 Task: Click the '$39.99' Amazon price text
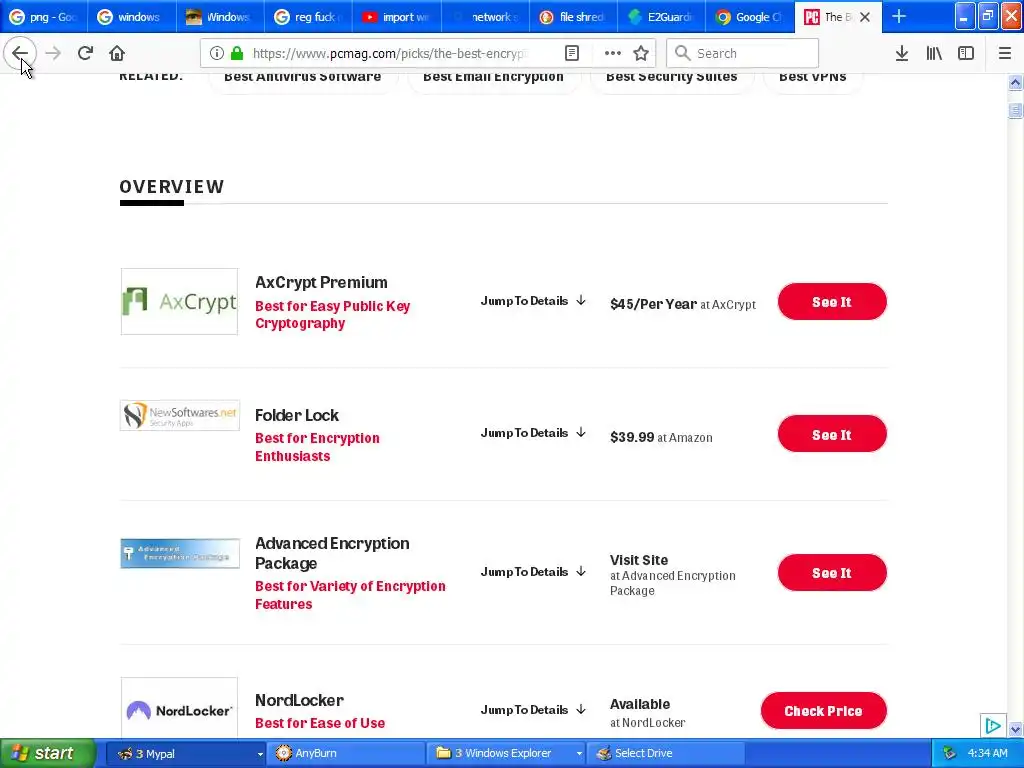pyautogui.click(x=632, y=437)
